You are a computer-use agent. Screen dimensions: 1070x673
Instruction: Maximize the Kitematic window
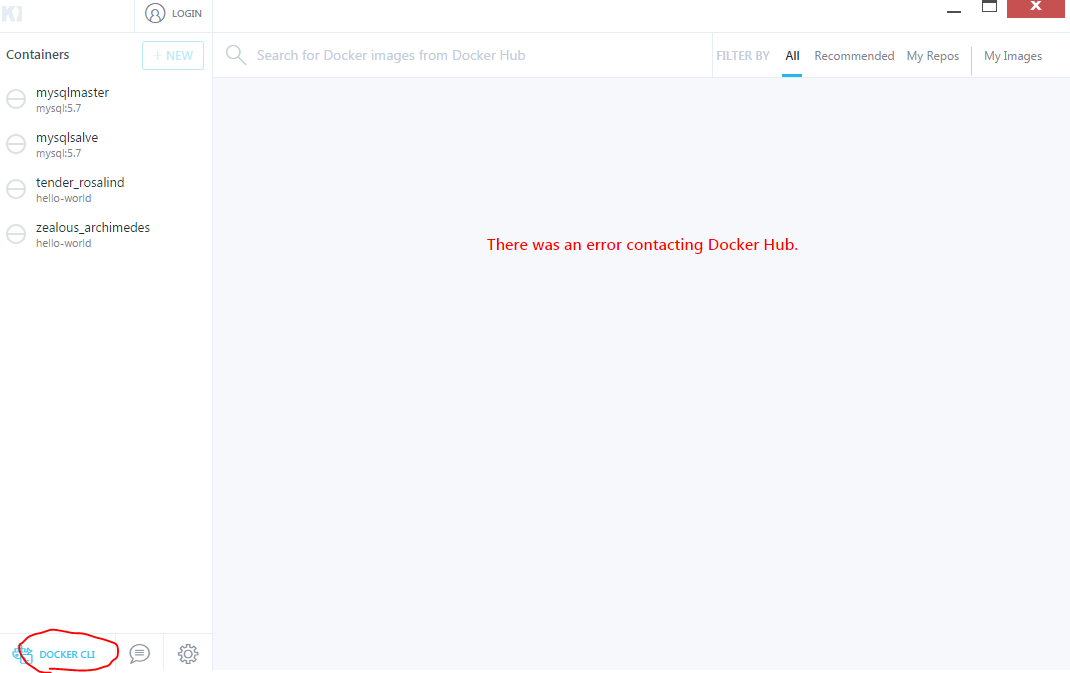tap(989, 6)
